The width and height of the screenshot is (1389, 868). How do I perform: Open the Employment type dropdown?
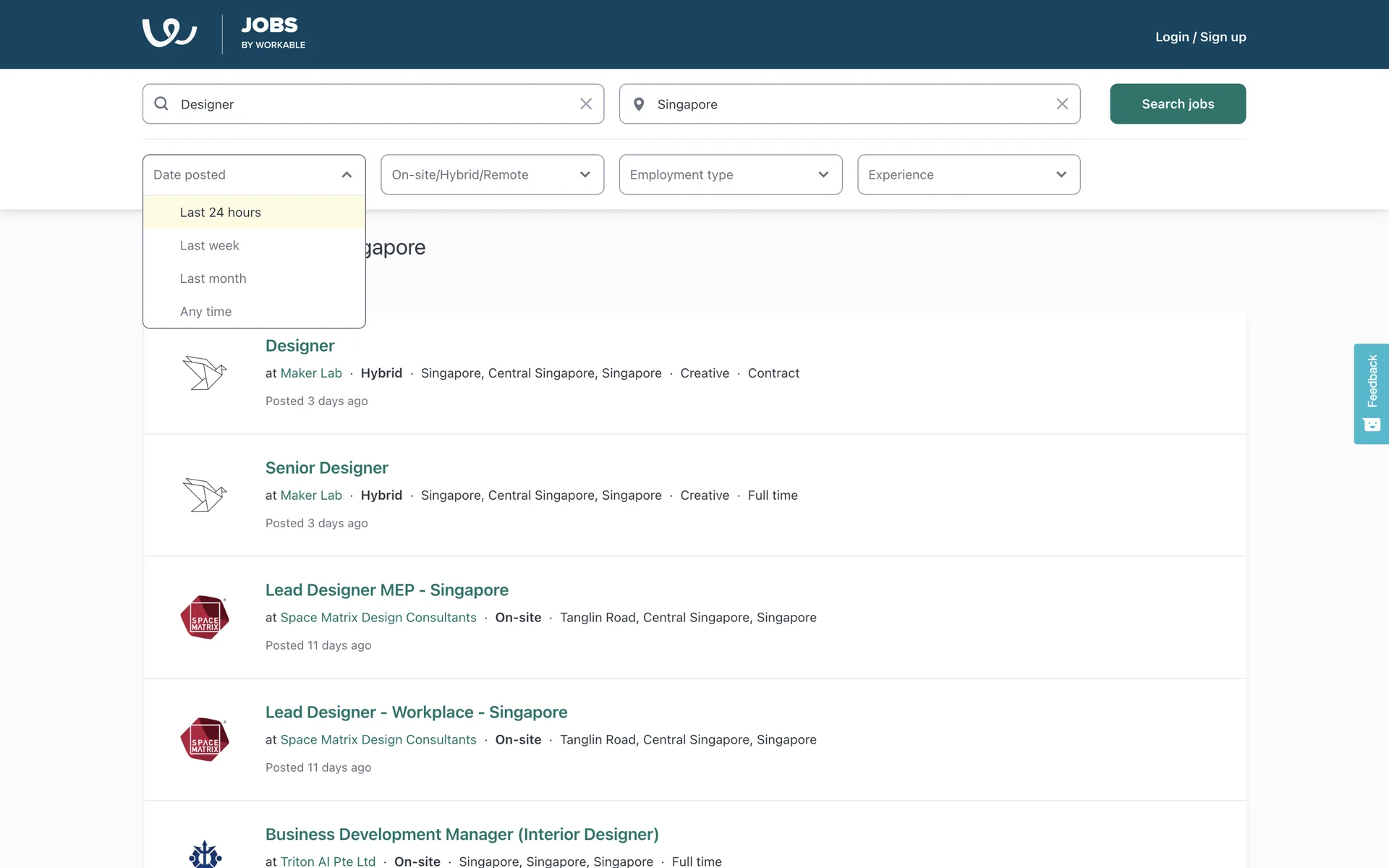(x=730, y=175)
